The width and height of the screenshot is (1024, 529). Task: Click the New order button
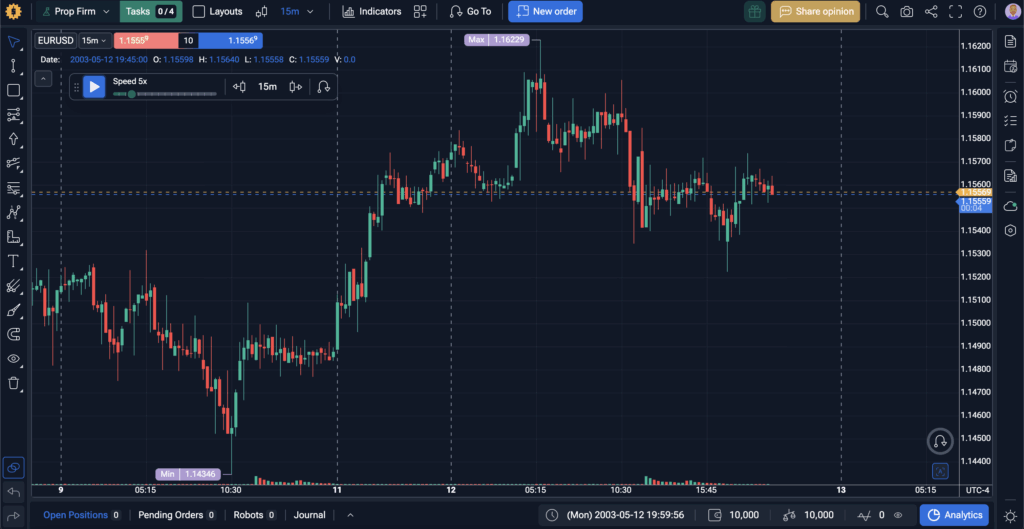tap(545, 12)
